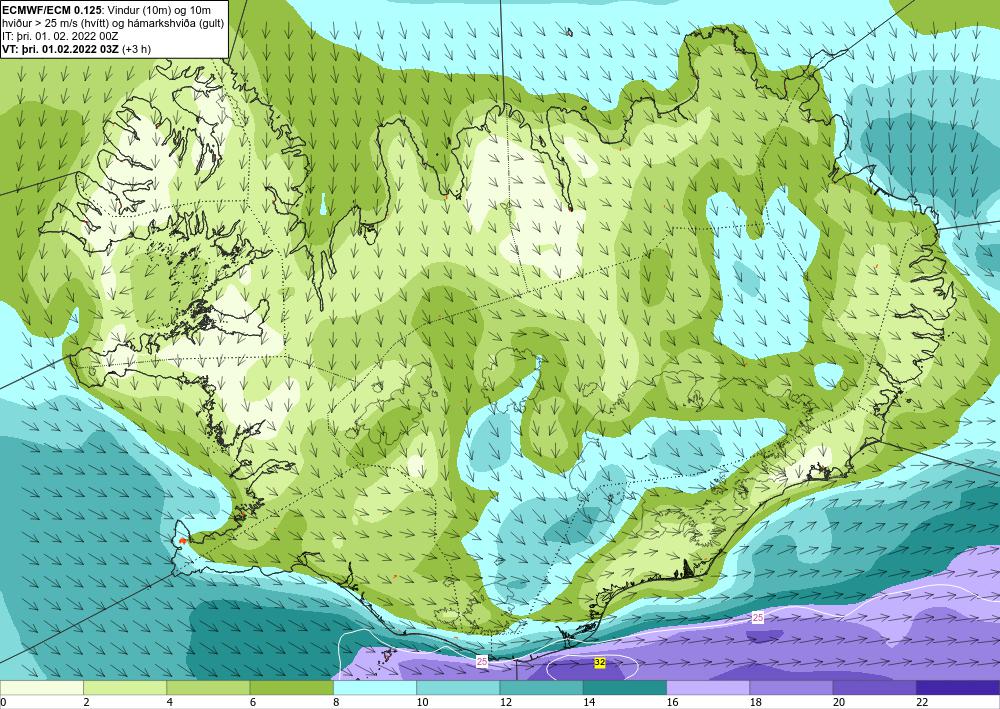Click the 6–8 m/s dark green swatch

pyautogui.click(x=291, y=687)
